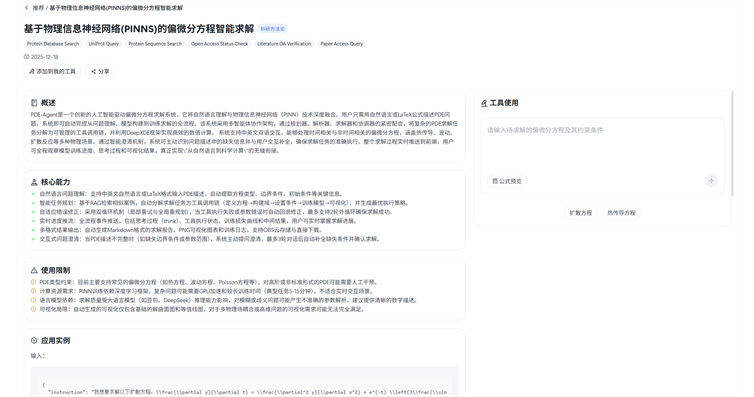Click the 使用限制 heading text
This screenshot has height=397, width=754.
coord(55,270)
